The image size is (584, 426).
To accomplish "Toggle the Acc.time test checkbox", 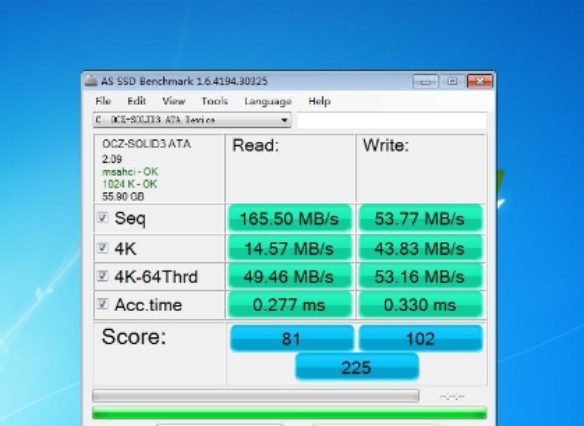I will 103,304.
